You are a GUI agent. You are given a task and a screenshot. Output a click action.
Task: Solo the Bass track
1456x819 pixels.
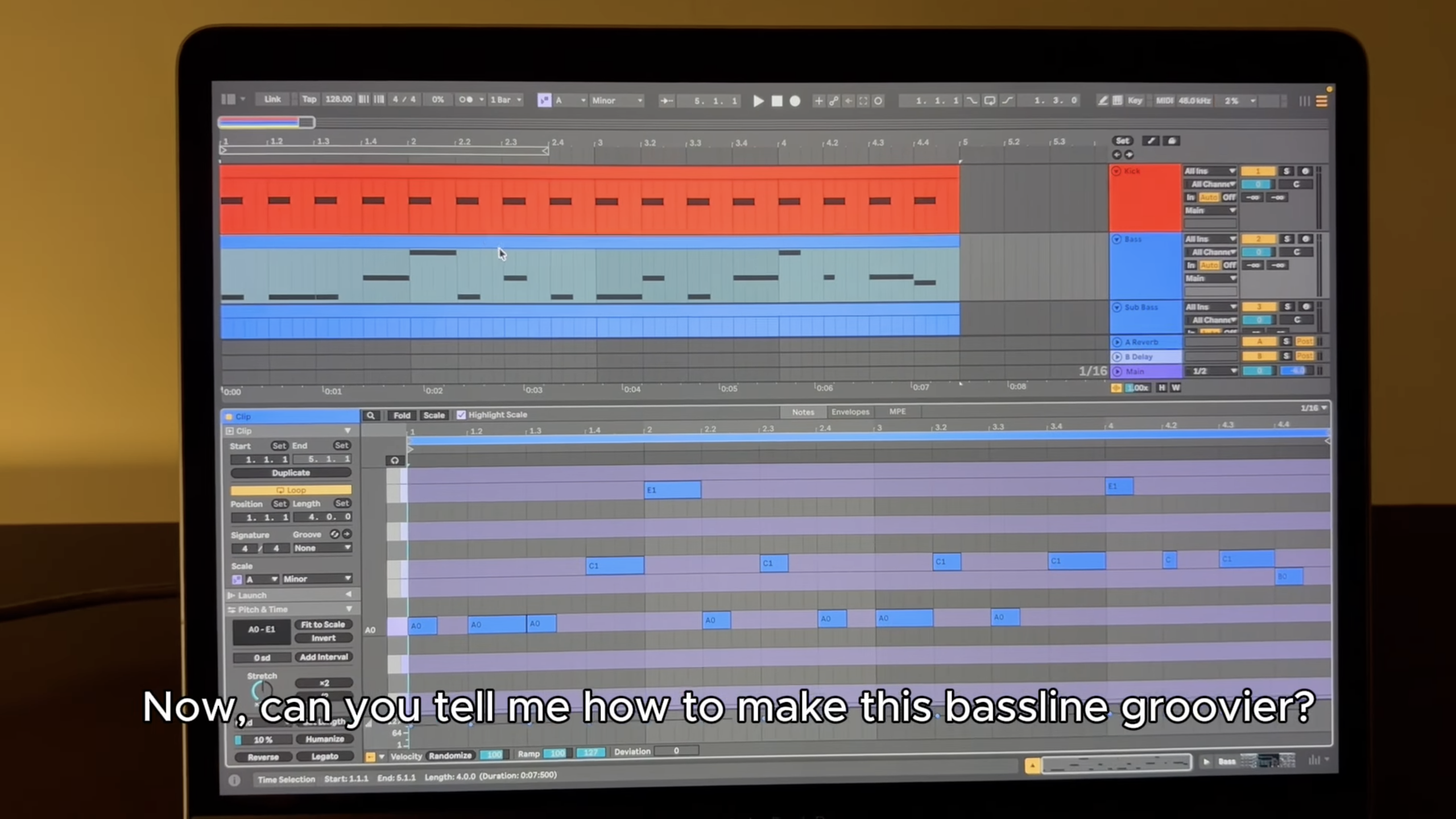click(x=1287, y=239)
